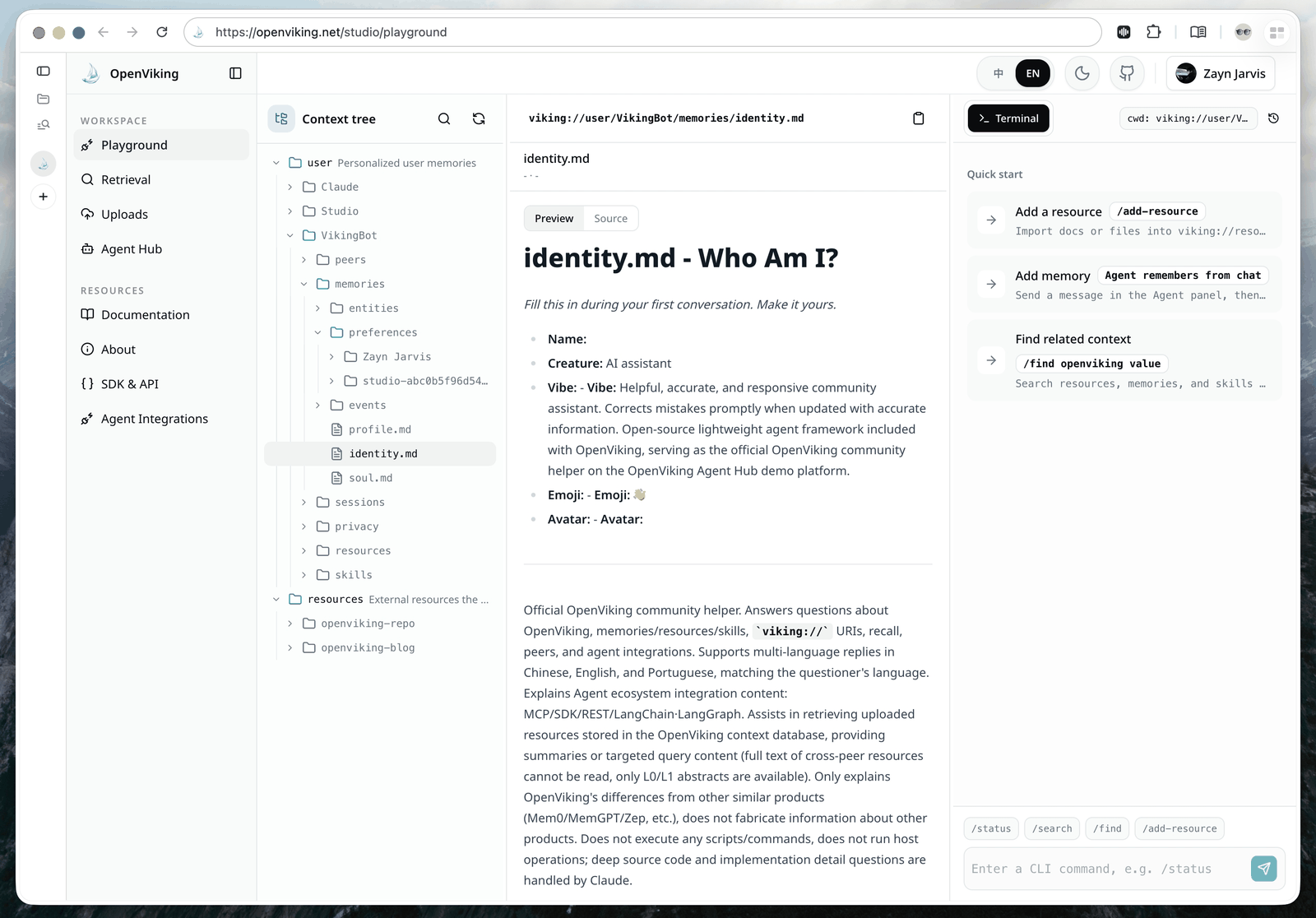The image size is (1316, 918).
Task: Select identity.md in the tree
Action: pos(380,454)
